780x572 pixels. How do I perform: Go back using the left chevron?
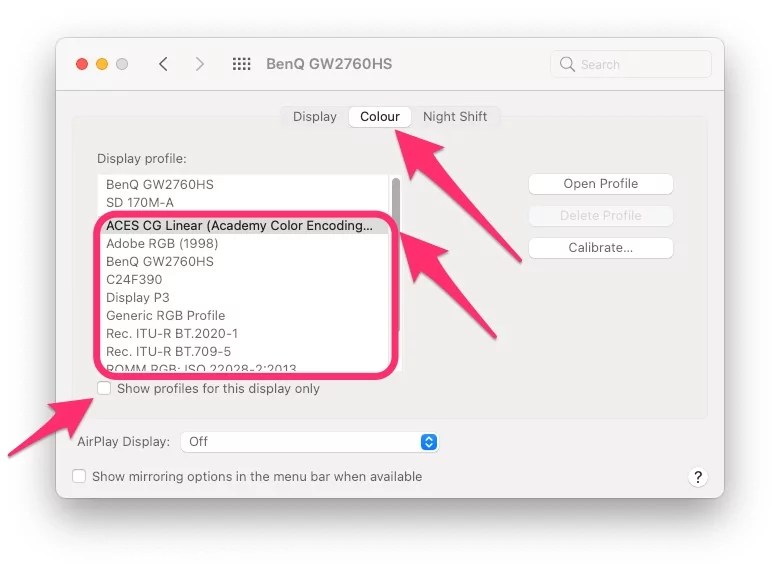point(163,64)
